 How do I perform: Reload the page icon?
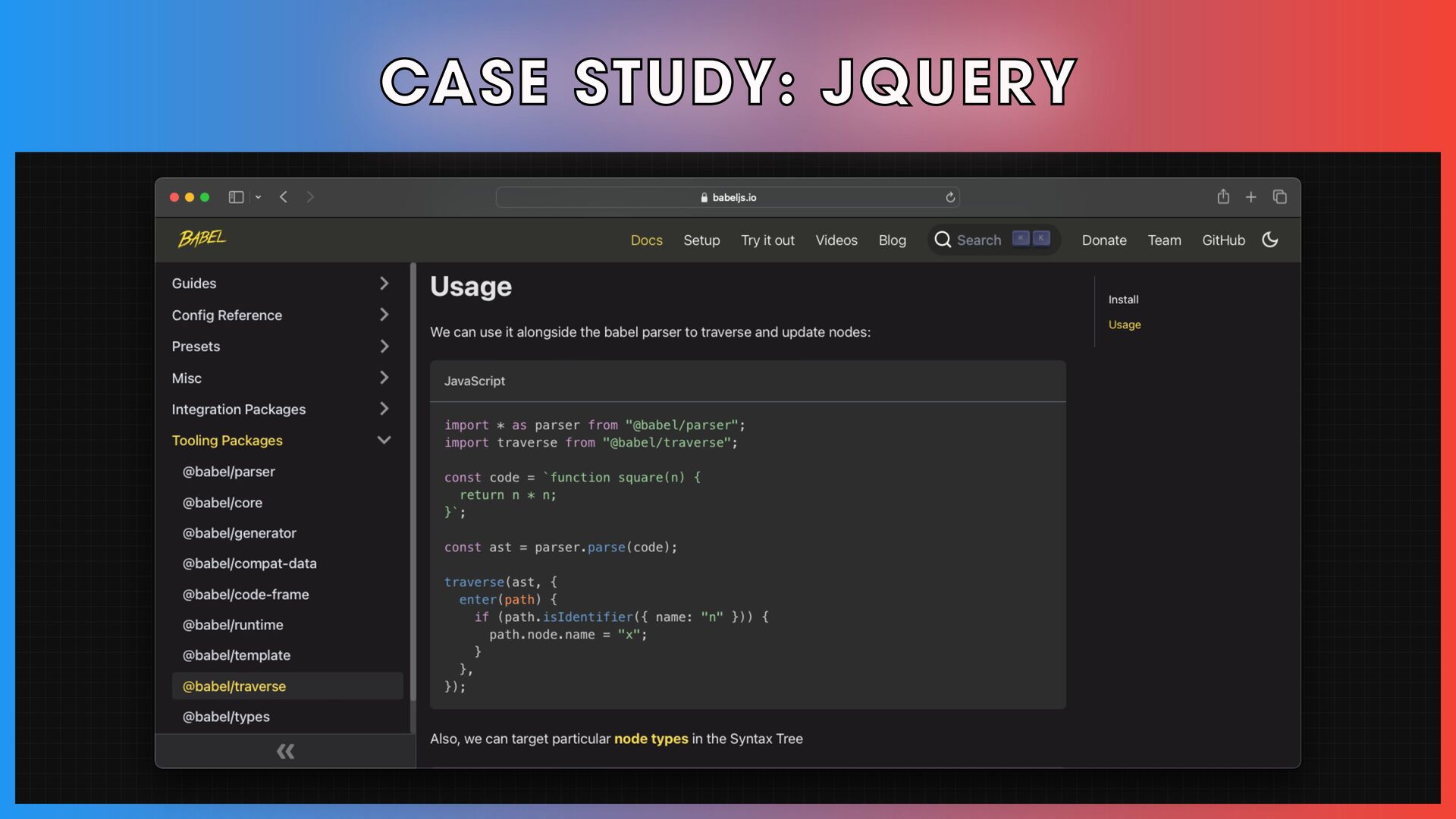[x=950, y=197]
